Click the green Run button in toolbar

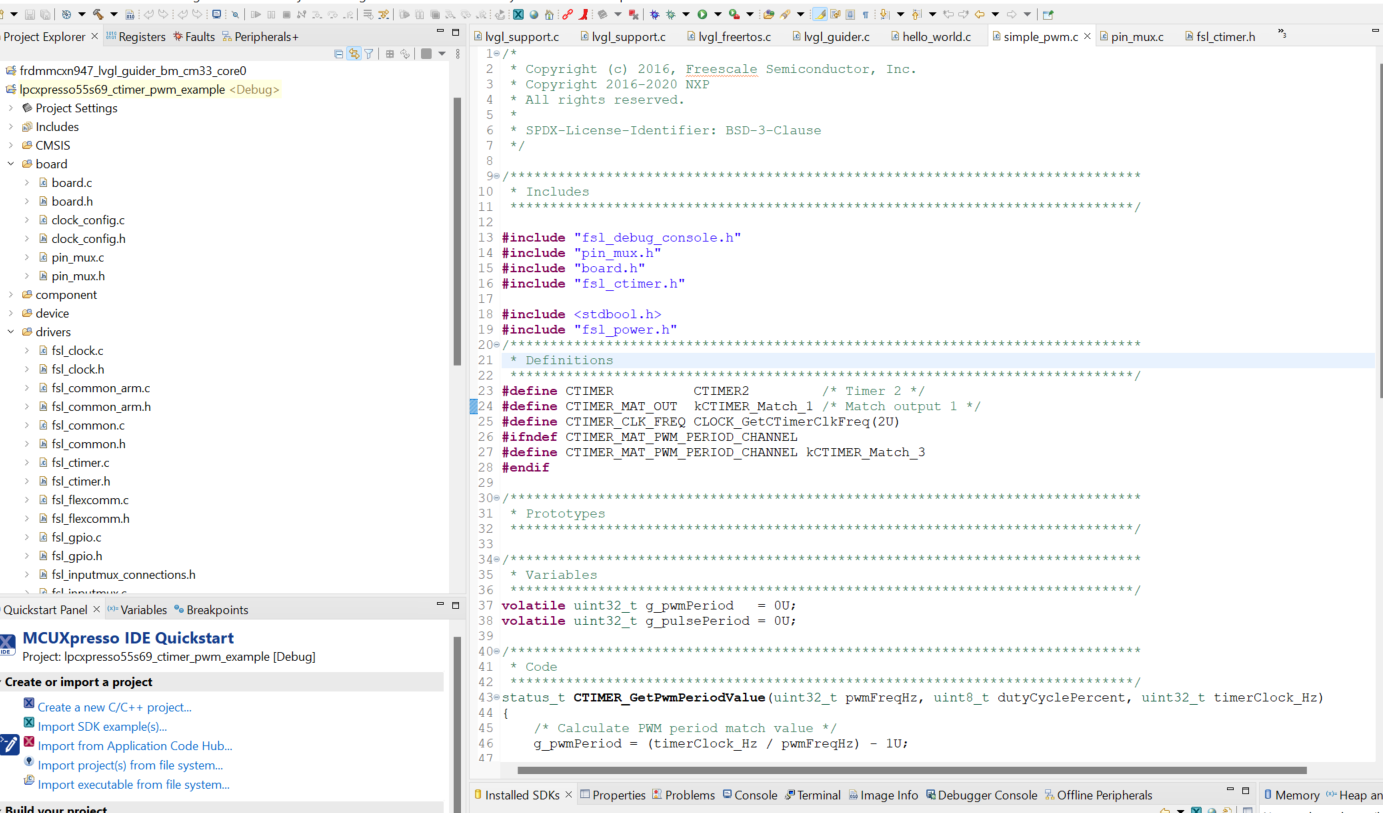point(702,14)
